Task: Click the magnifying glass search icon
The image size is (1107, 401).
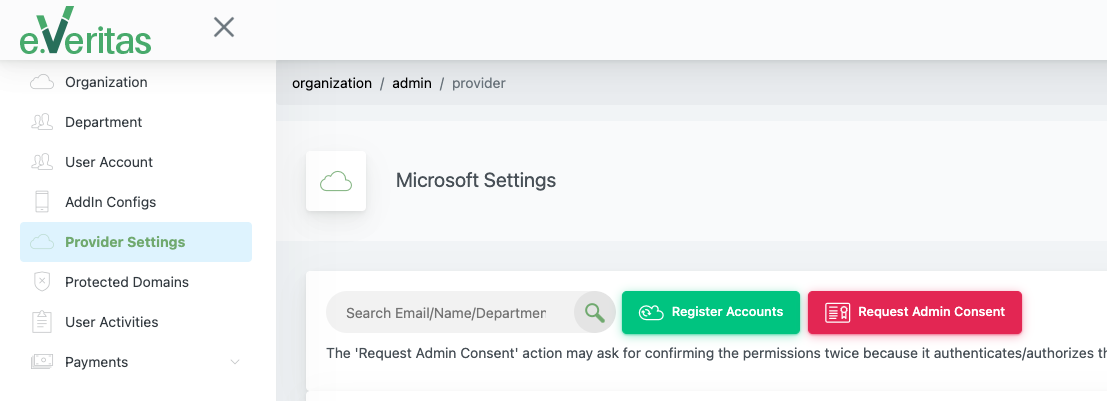Action: (594, 312)
